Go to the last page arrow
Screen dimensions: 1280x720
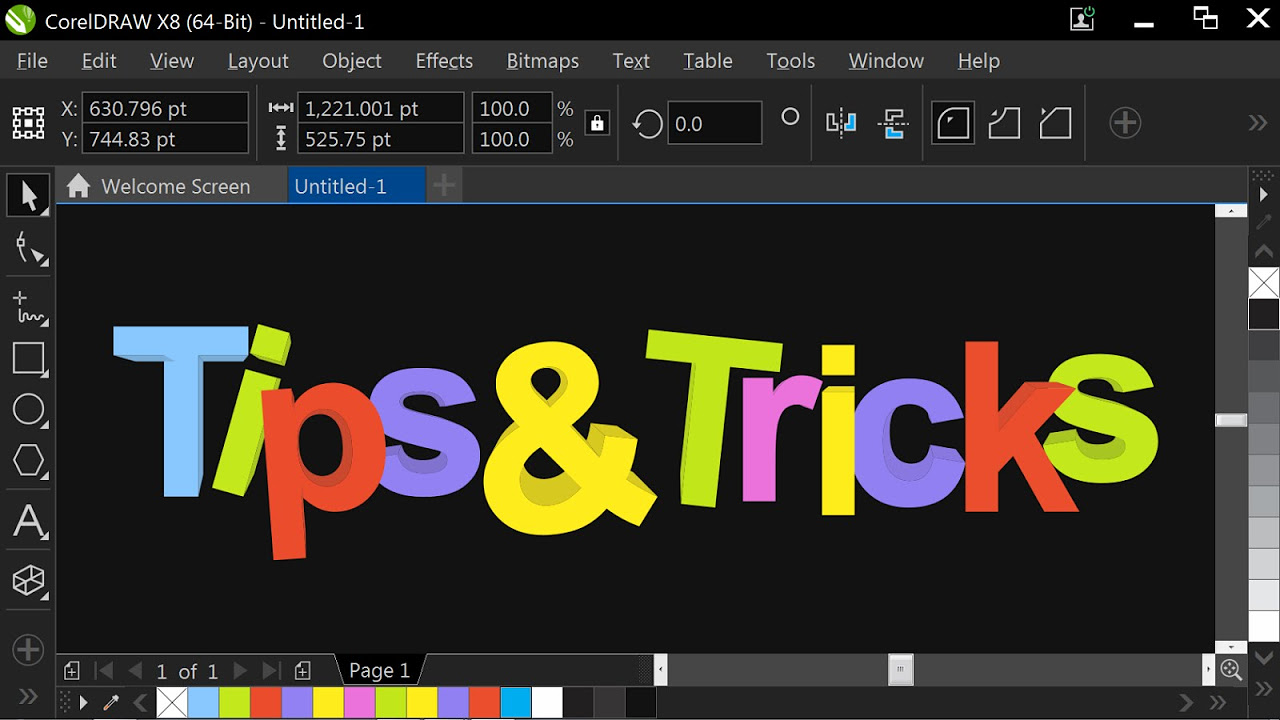pos(271,671)
